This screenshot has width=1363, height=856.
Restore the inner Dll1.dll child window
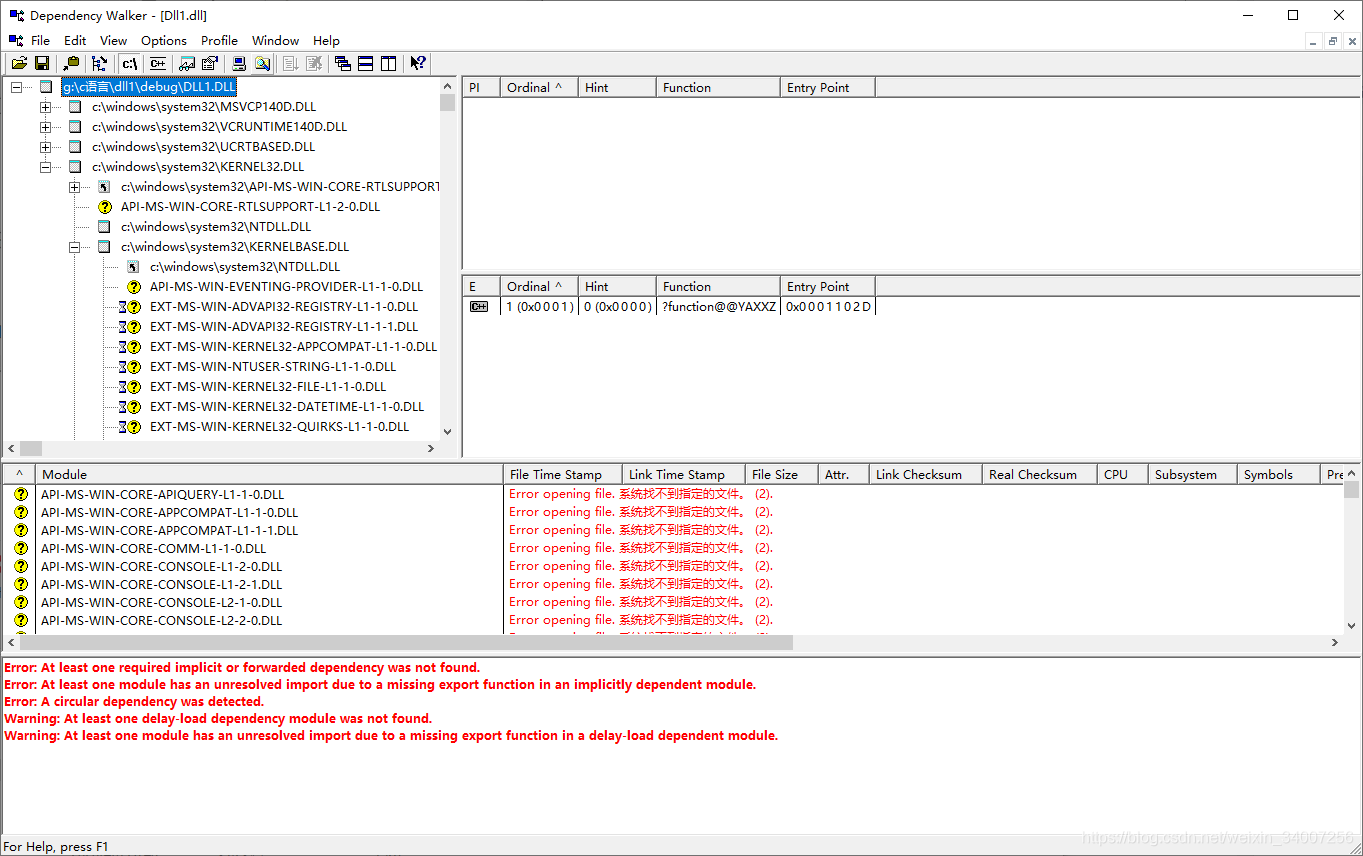tap(1333, 41)
